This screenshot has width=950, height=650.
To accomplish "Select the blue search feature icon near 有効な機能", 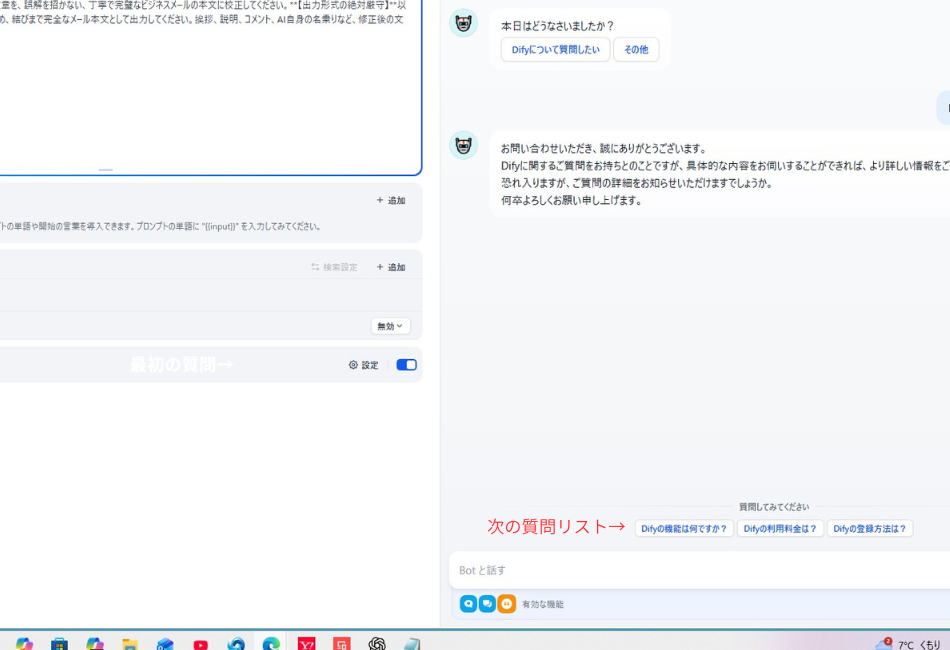I will coord(468,603).
